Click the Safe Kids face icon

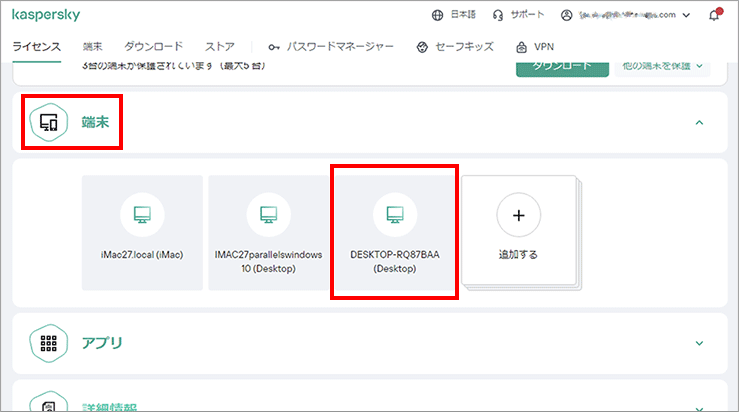tap(422, 47)
